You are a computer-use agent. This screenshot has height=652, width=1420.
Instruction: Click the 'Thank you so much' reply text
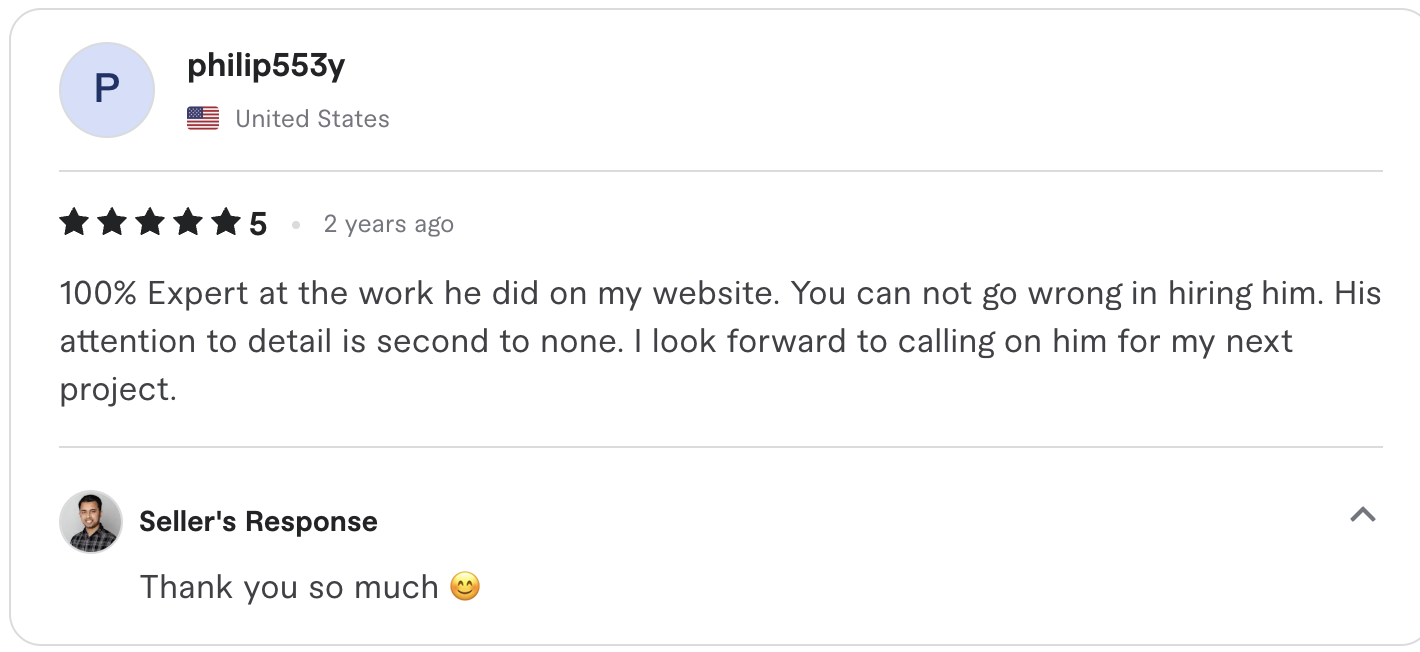(x=290, y=587)
